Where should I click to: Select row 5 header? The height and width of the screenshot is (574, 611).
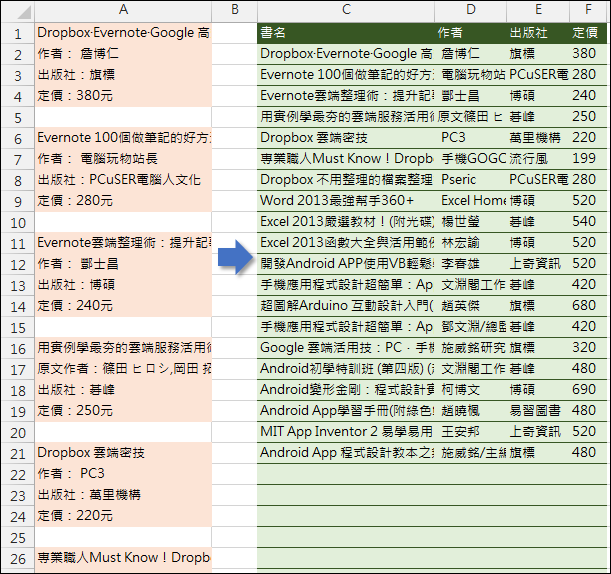pyautogui.click(x=18, y=117)
